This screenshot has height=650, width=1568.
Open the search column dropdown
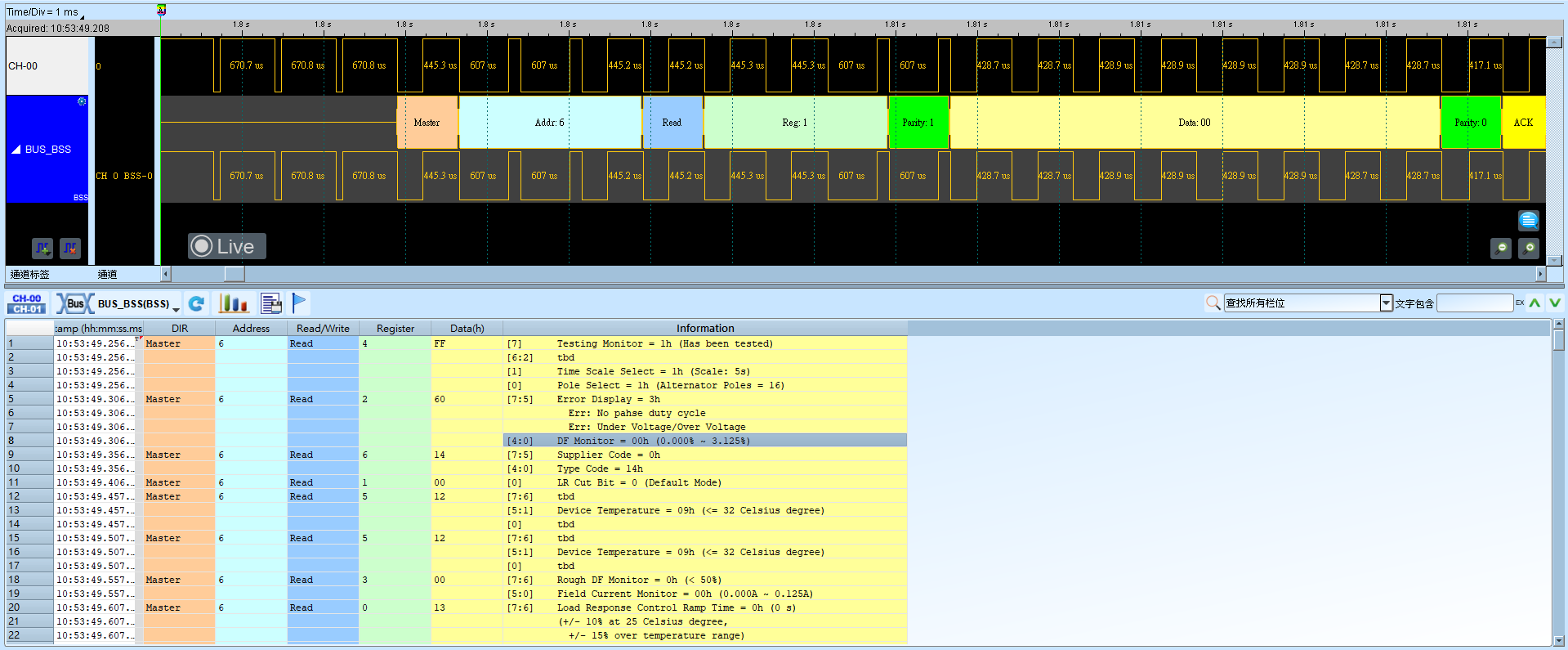1386,303
